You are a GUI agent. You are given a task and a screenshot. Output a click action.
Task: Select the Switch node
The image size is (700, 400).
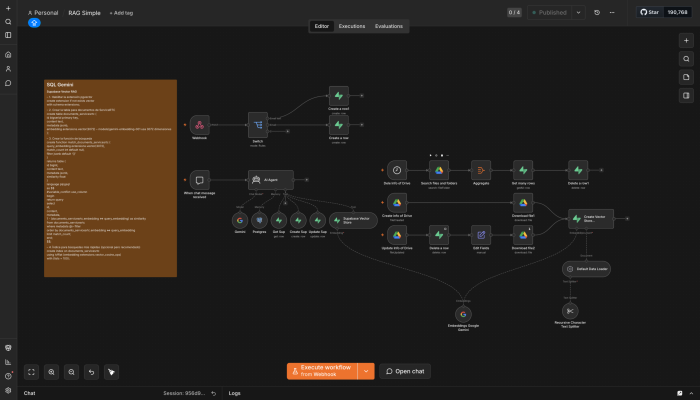point(258,125)
